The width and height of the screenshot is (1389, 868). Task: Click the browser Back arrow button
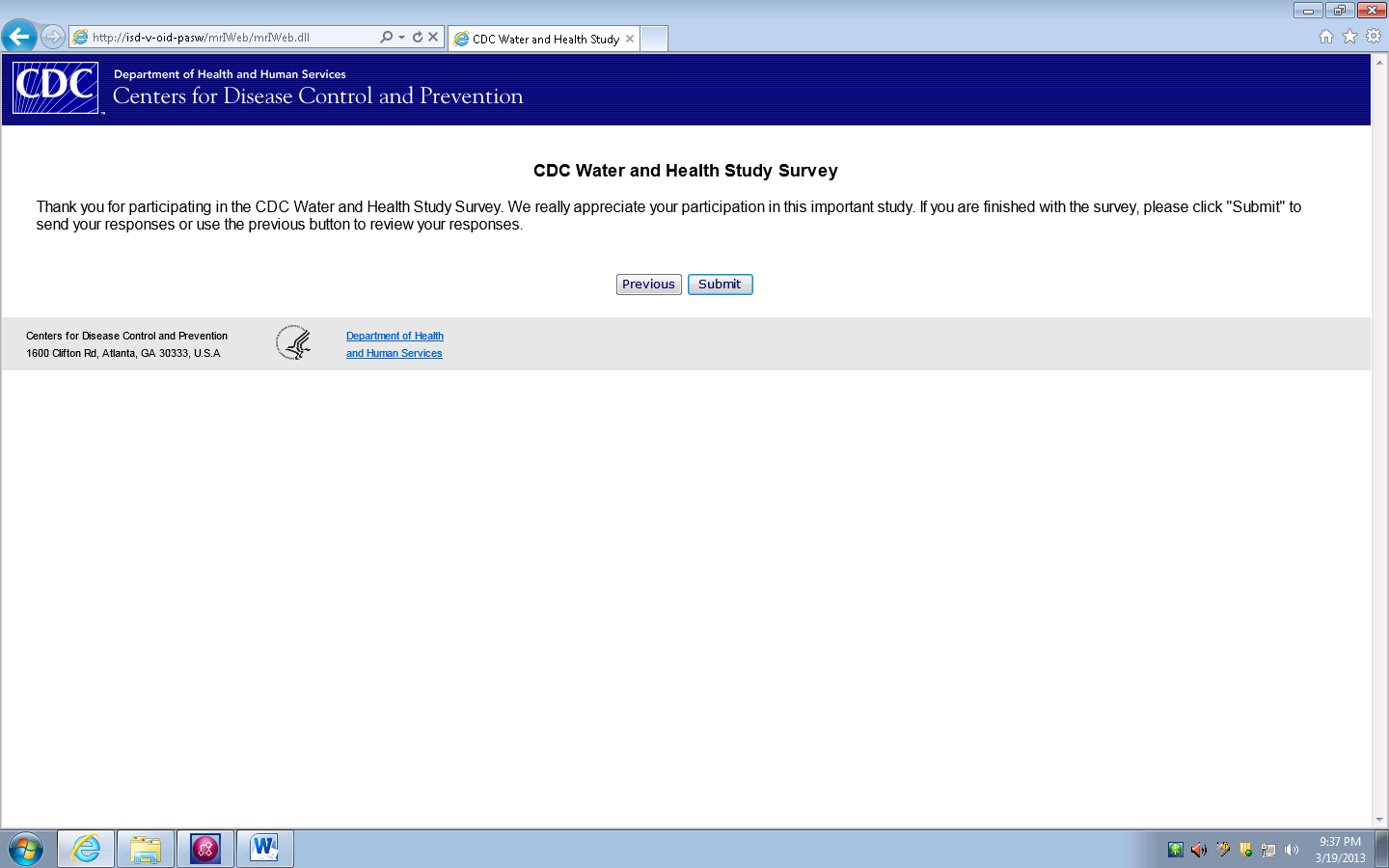point(18,37)
